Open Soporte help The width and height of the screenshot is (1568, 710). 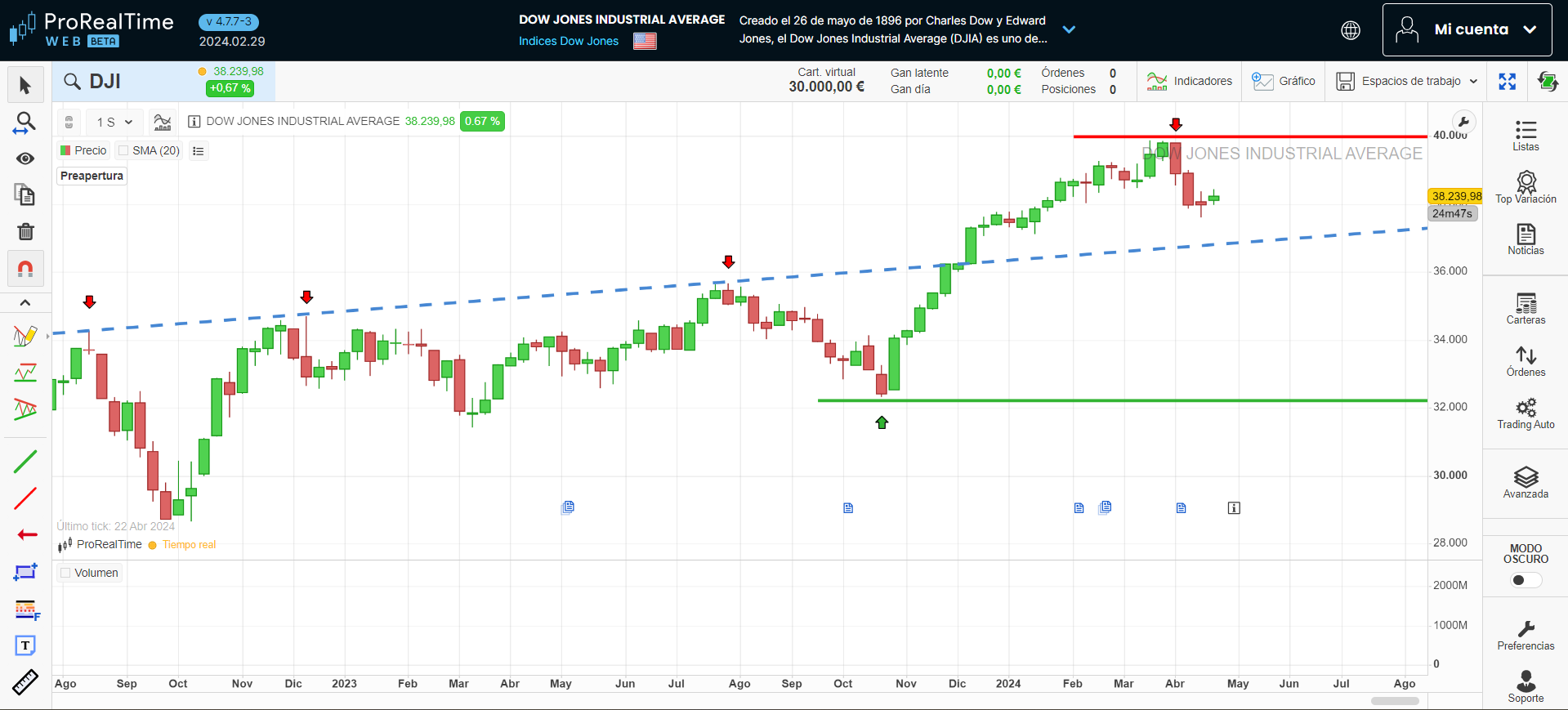pos(1526,686)
